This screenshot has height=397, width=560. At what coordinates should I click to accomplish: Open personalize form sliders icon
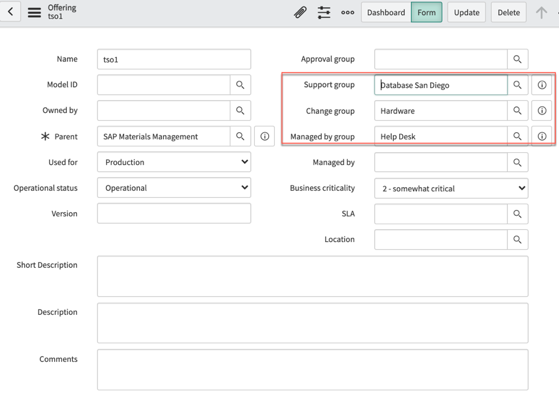point(324,12)
